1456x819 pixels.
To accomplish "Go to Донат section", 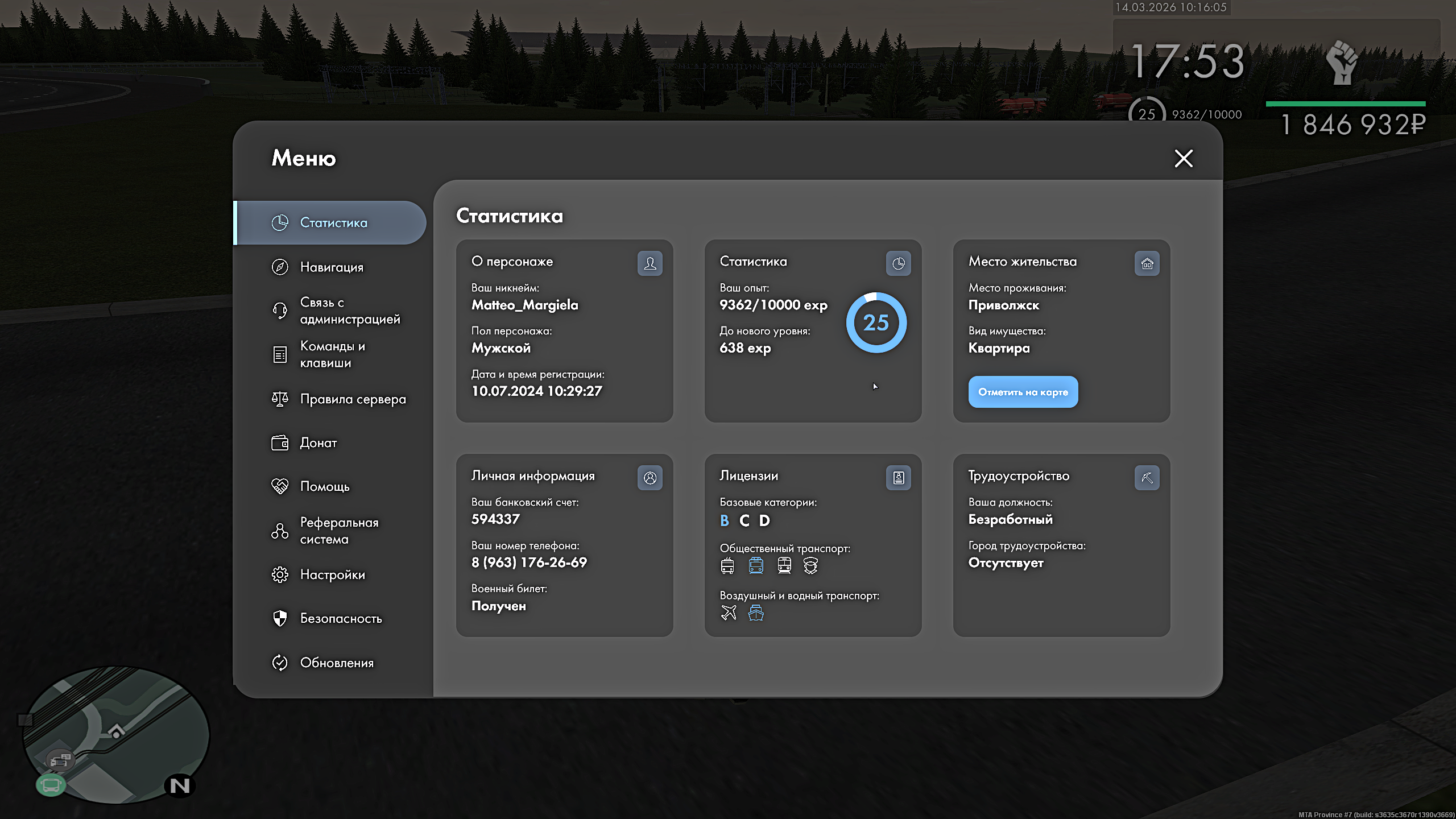I will [318, 442].
